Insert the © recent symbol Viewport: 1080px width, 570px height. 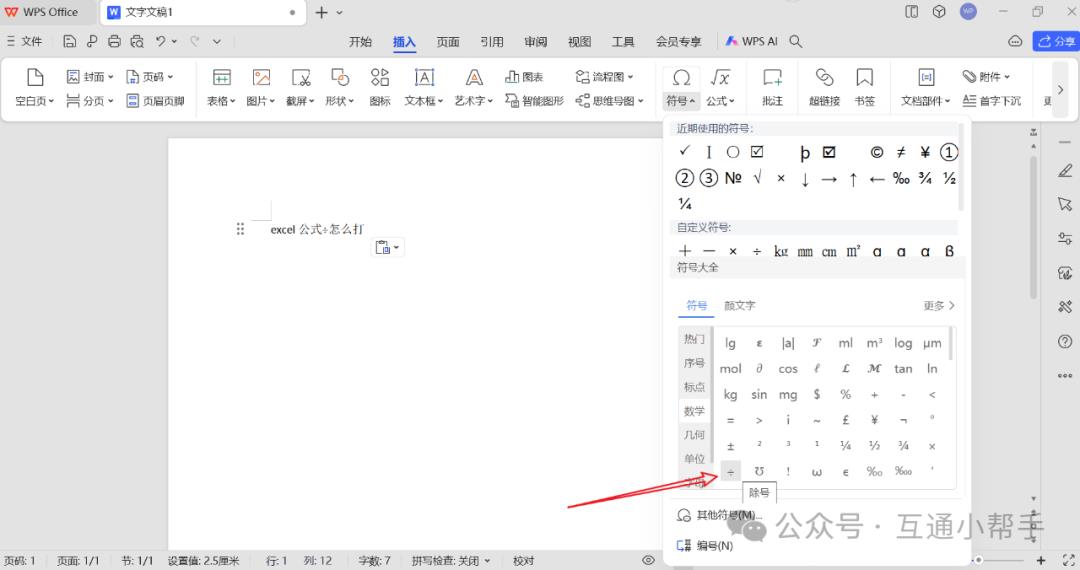(877, 152)
